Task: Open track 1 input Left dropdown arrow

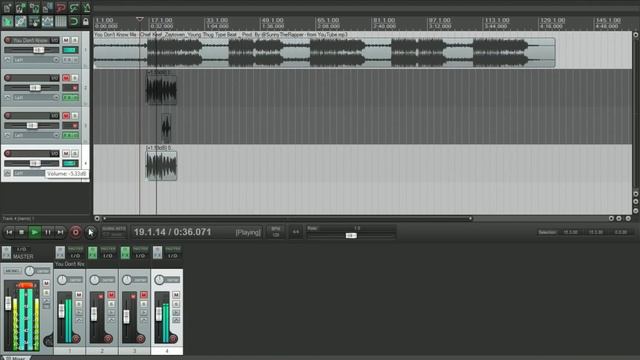Action: tap(56, 60)
